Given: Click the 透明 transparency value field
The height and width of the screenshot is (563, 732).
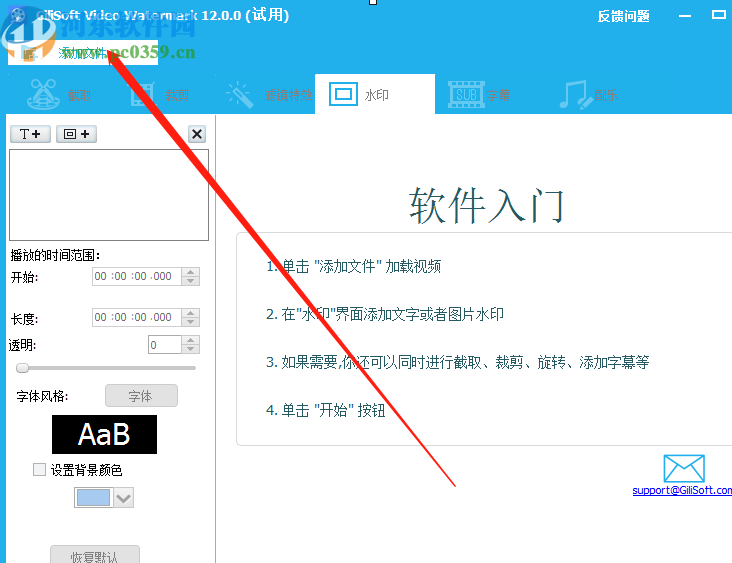Looking at the screenshot, I should pos(164,345).
